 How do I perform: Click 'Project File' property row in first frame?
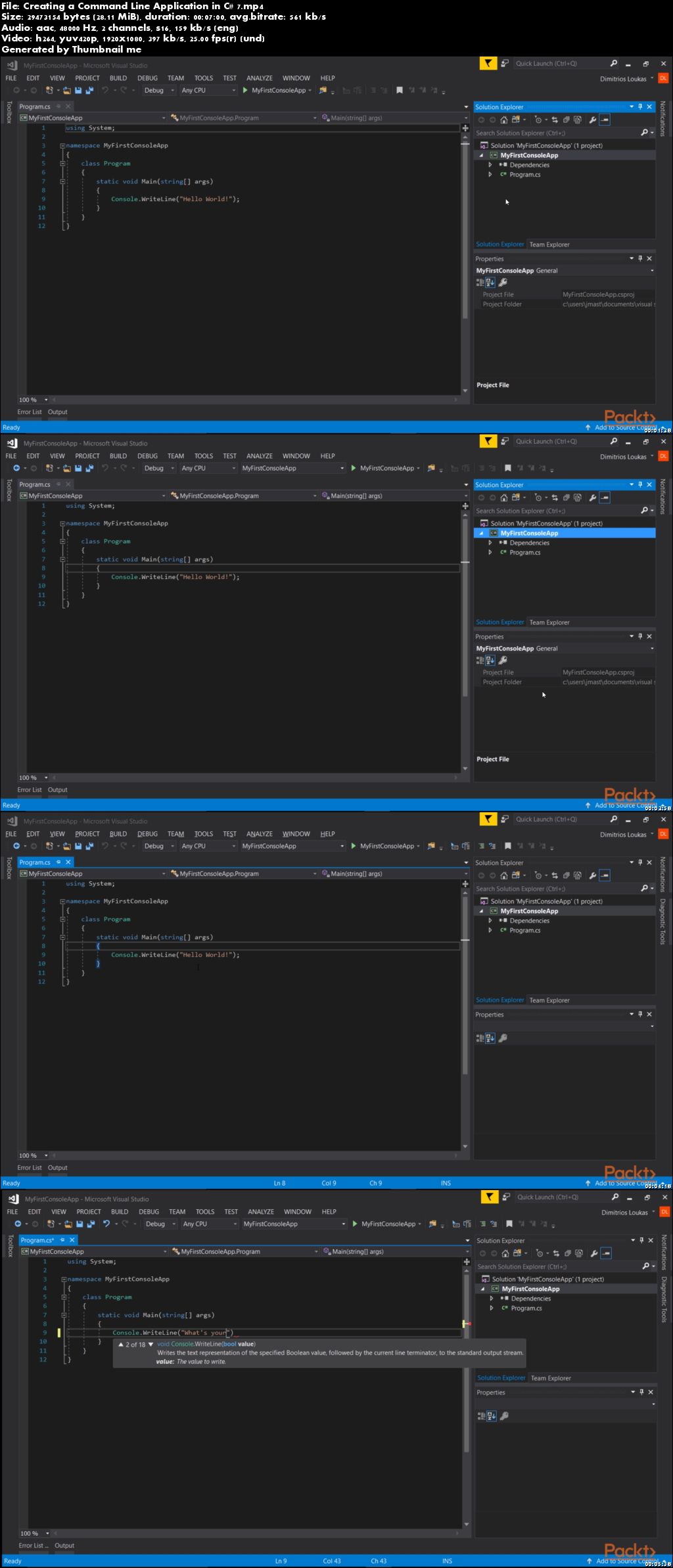[565, 294]
